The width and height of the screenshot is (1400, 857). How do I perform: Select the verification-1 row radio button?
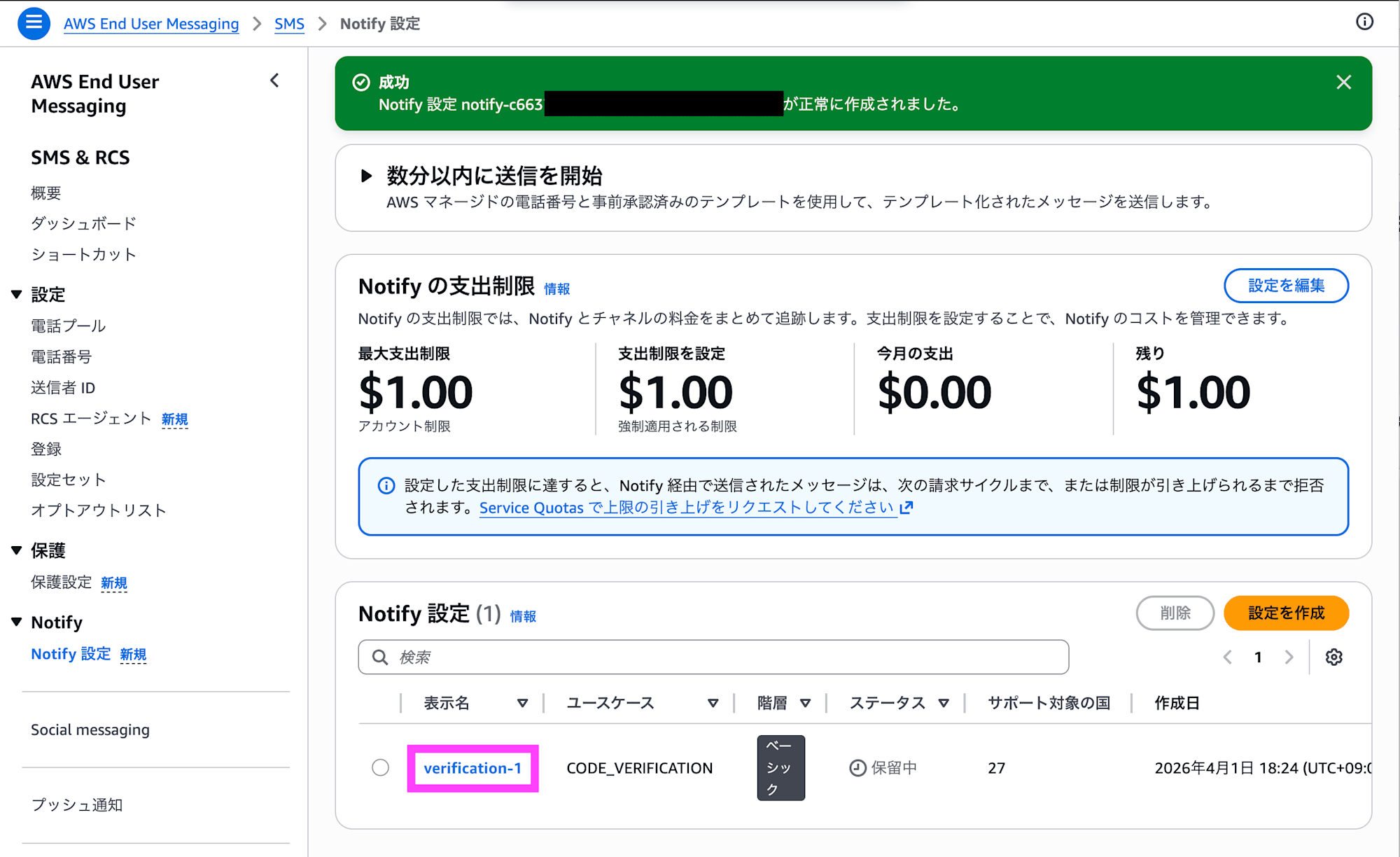381,767
